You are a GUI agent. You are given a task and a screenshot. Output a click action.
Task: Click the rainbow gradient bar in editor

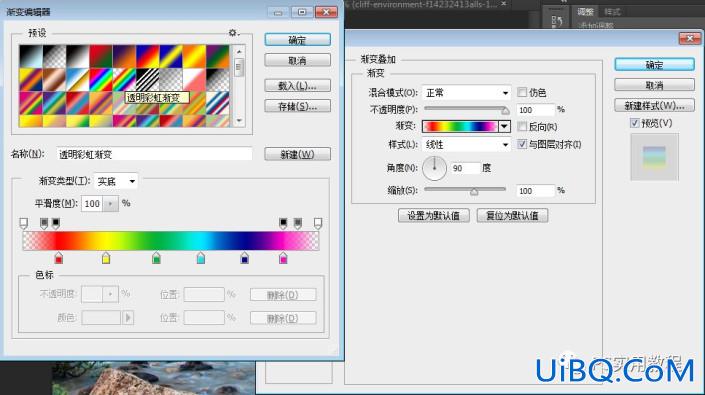171,241
